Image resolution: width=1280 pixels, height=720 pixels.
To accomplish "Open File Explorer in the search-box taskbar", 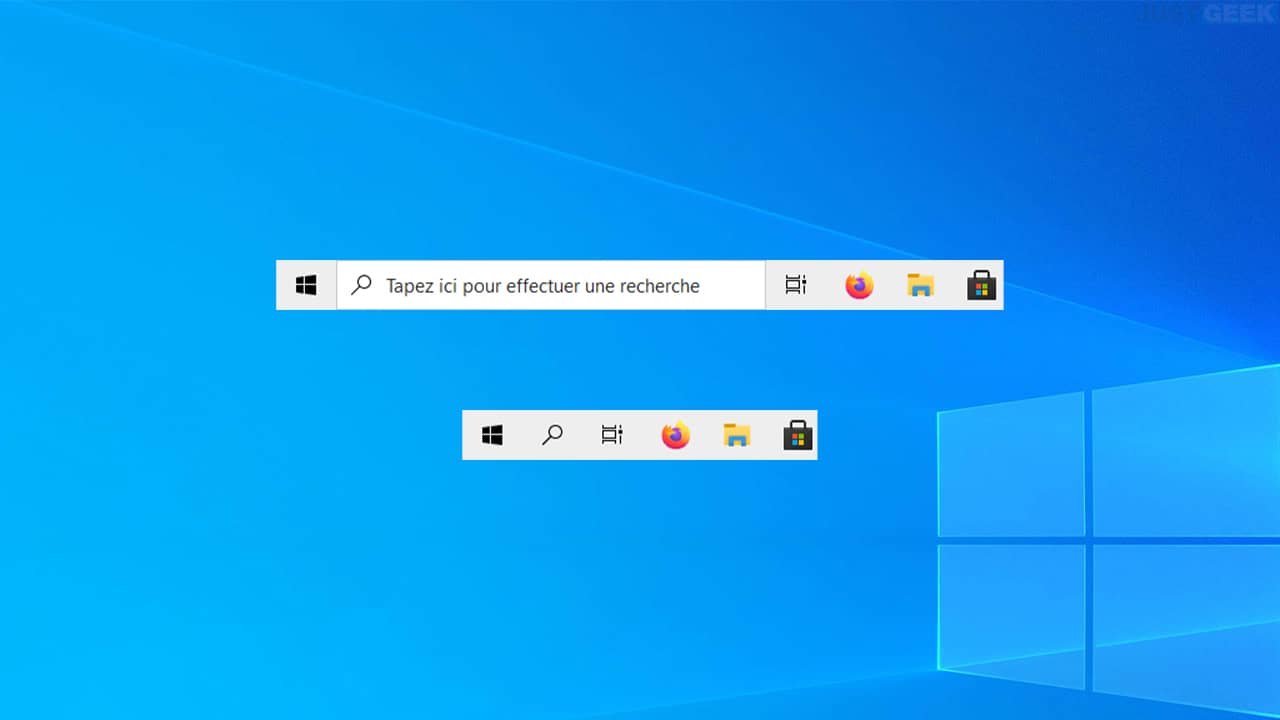I will click(x=920, y=286).
